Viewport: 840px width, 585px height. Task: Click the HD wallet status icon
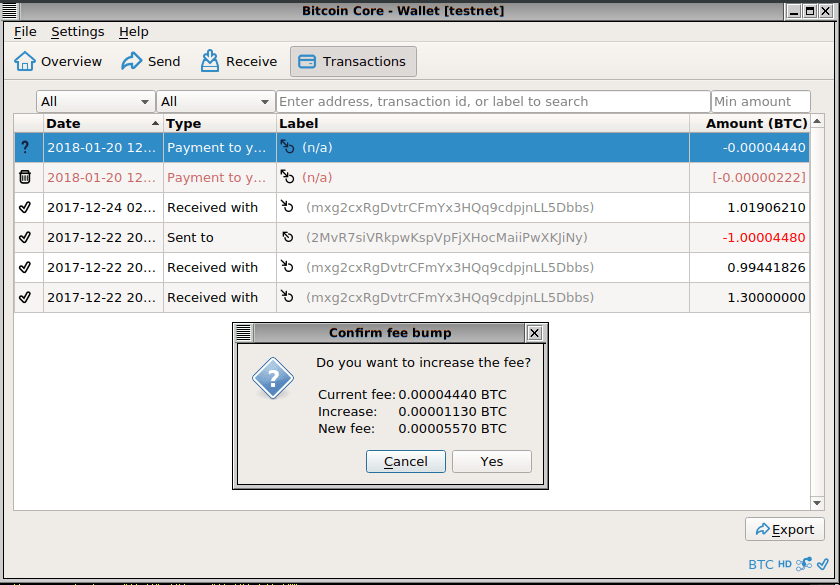784,564
